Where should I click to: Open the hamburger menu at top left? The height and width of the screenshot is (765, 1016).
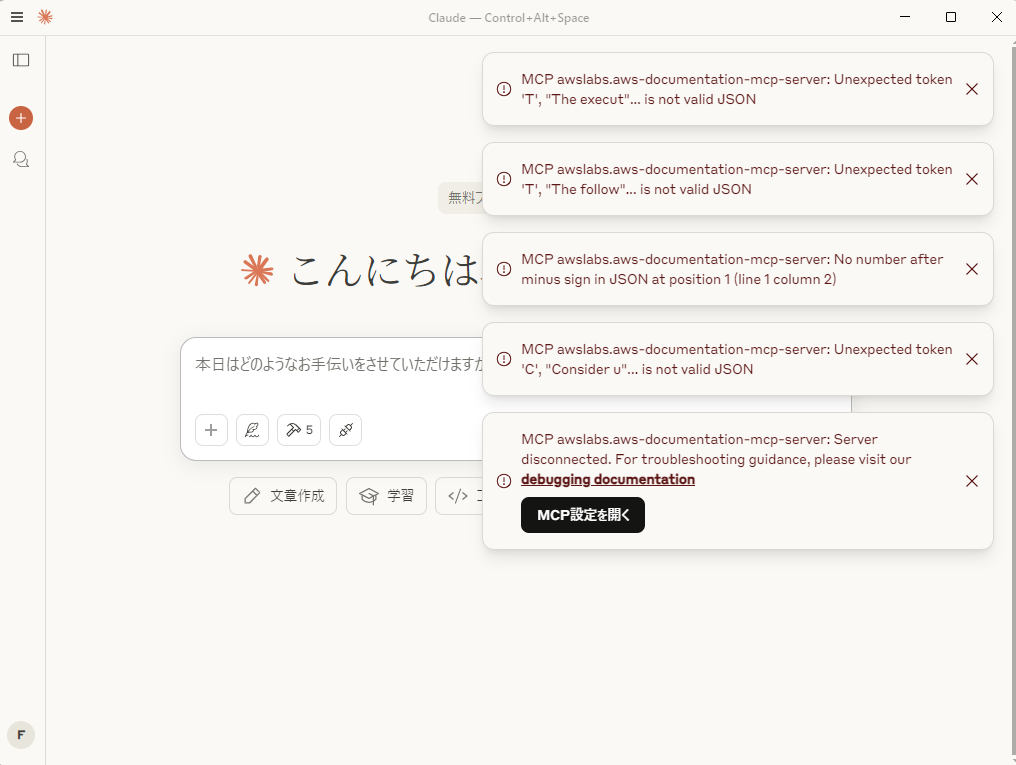click(x=17, y=17)
